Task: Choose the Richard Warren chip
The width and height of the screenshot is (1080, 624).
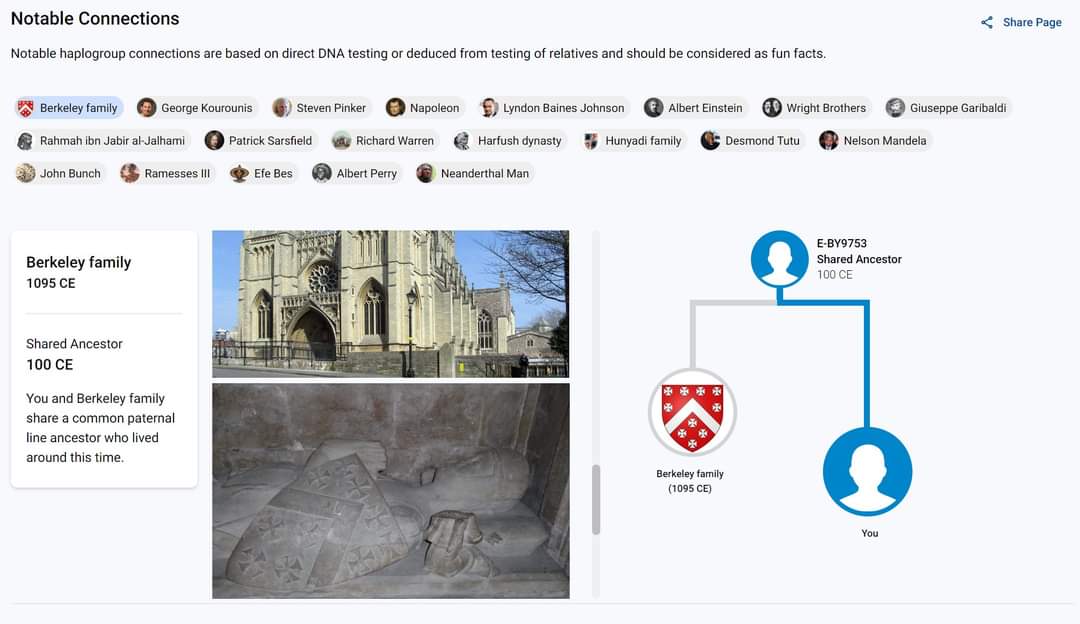Action: pyautogui.click(x=384, y=141)
